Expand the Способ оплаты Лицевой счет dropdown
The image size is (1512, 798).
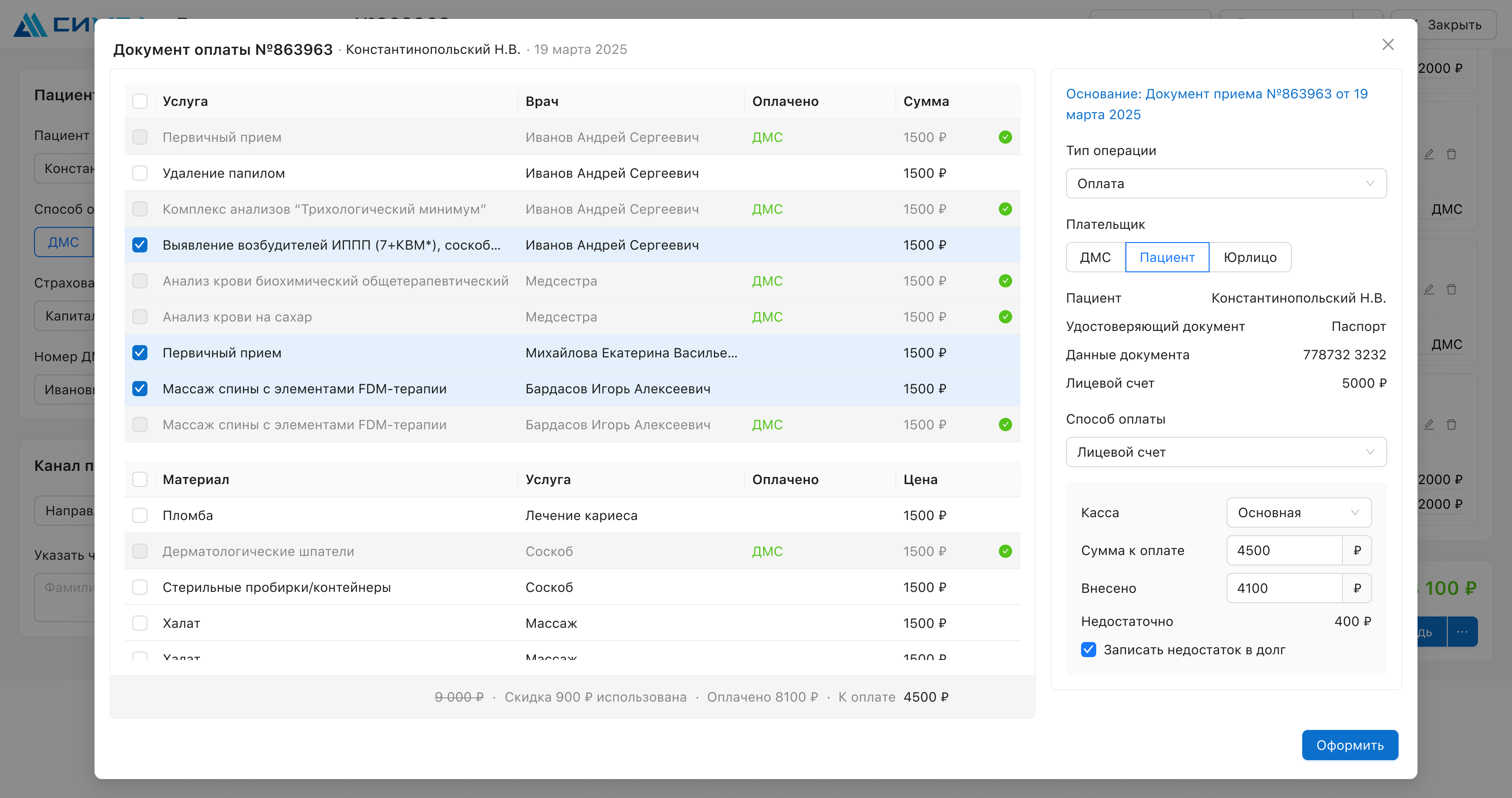point(1226,452)
